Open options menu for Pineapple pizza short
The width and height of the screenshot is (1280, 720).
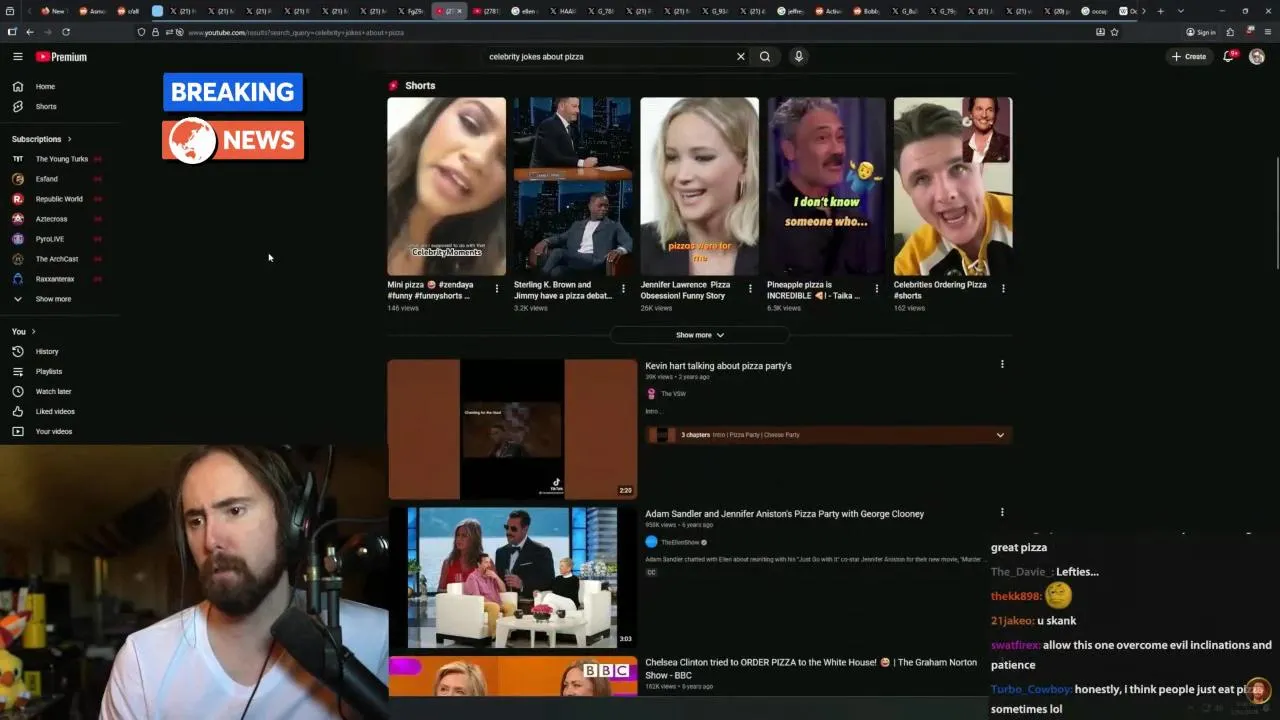877,288
